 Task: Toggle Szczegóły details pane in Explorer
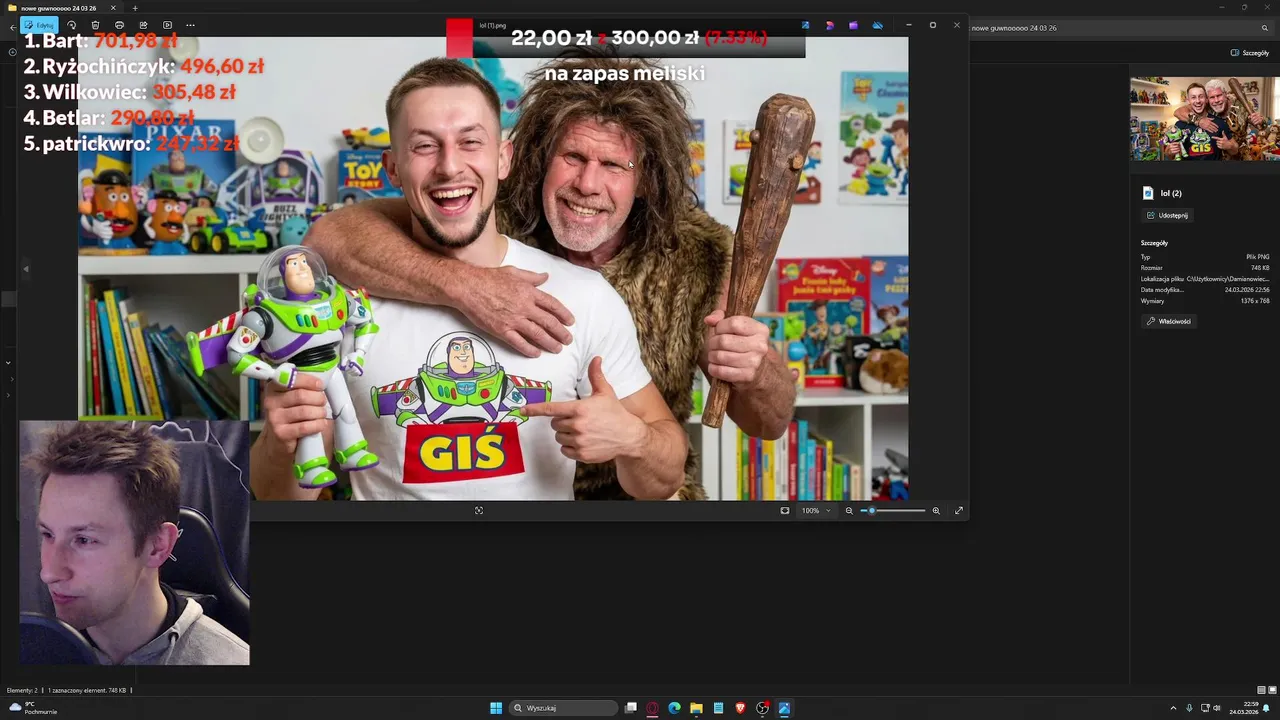coord(1250,53)
